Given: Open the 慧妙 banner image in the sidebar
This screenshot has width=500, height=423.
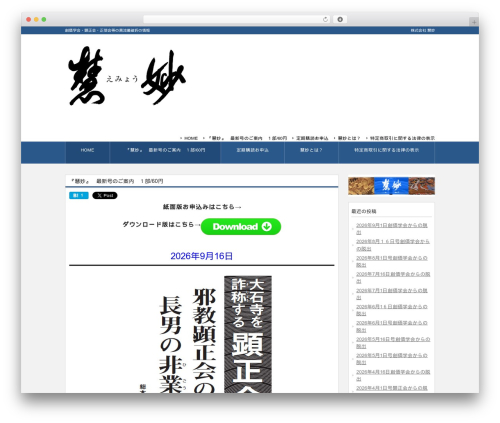Looking at the screenshot, I should (391, 186).
